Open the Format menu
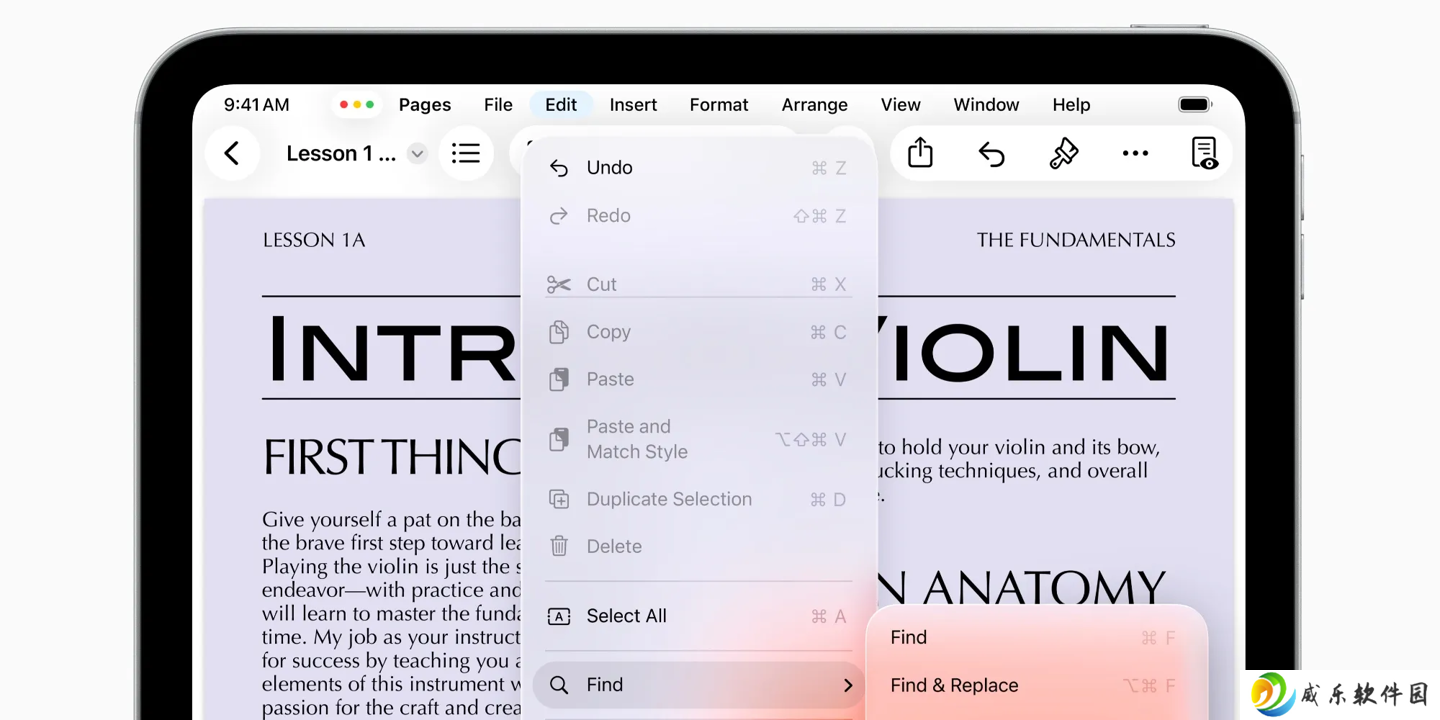This screenshot has height=720, width=1440. click(719, 104)
